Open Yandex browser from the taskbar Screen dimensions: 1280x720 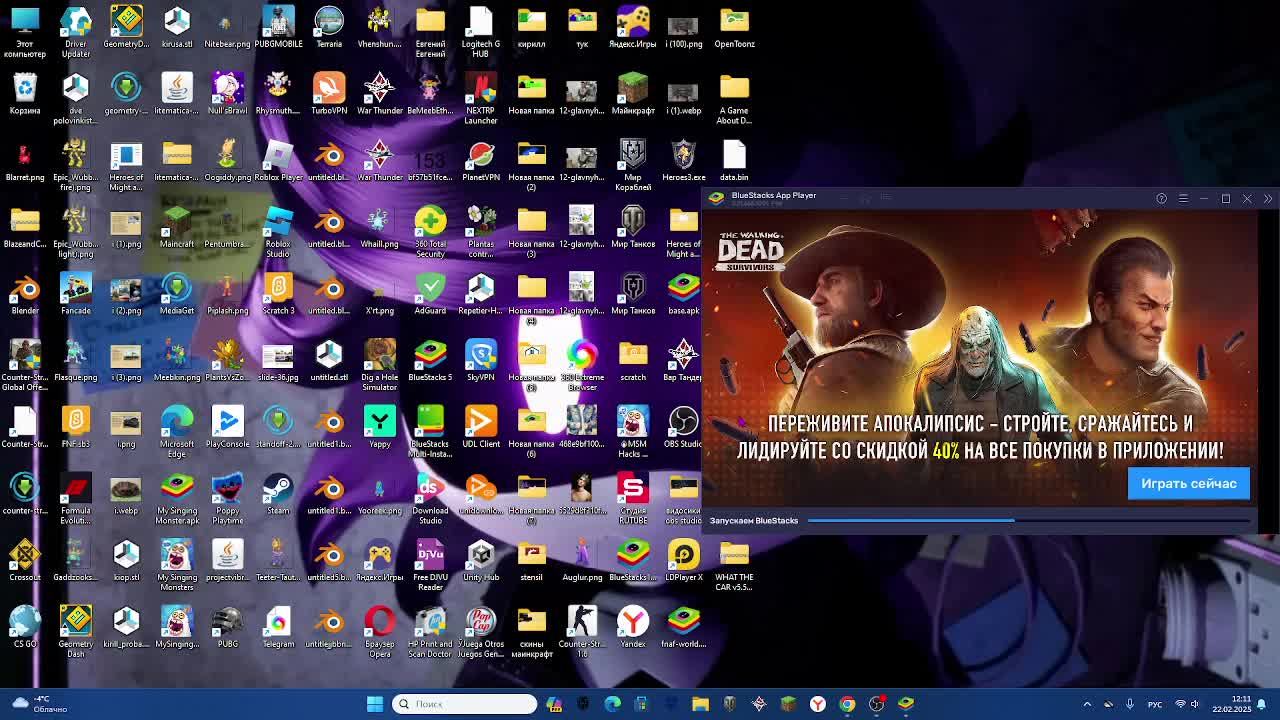[x=818, y=704]
